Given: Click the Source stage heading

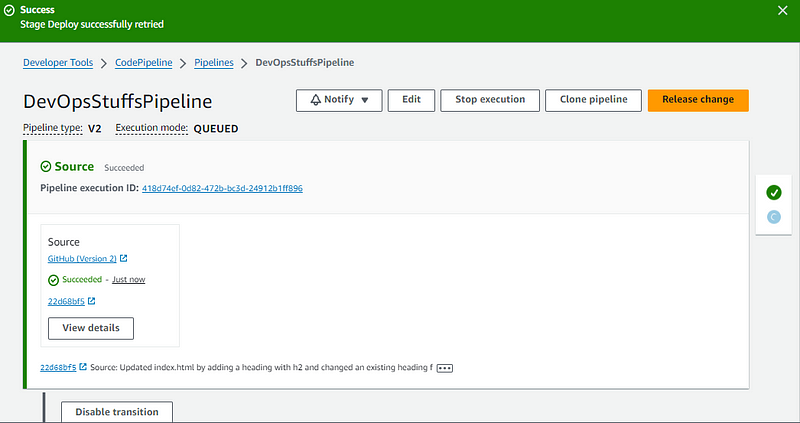Looking at the screenshot, I should tap(74, 166).
